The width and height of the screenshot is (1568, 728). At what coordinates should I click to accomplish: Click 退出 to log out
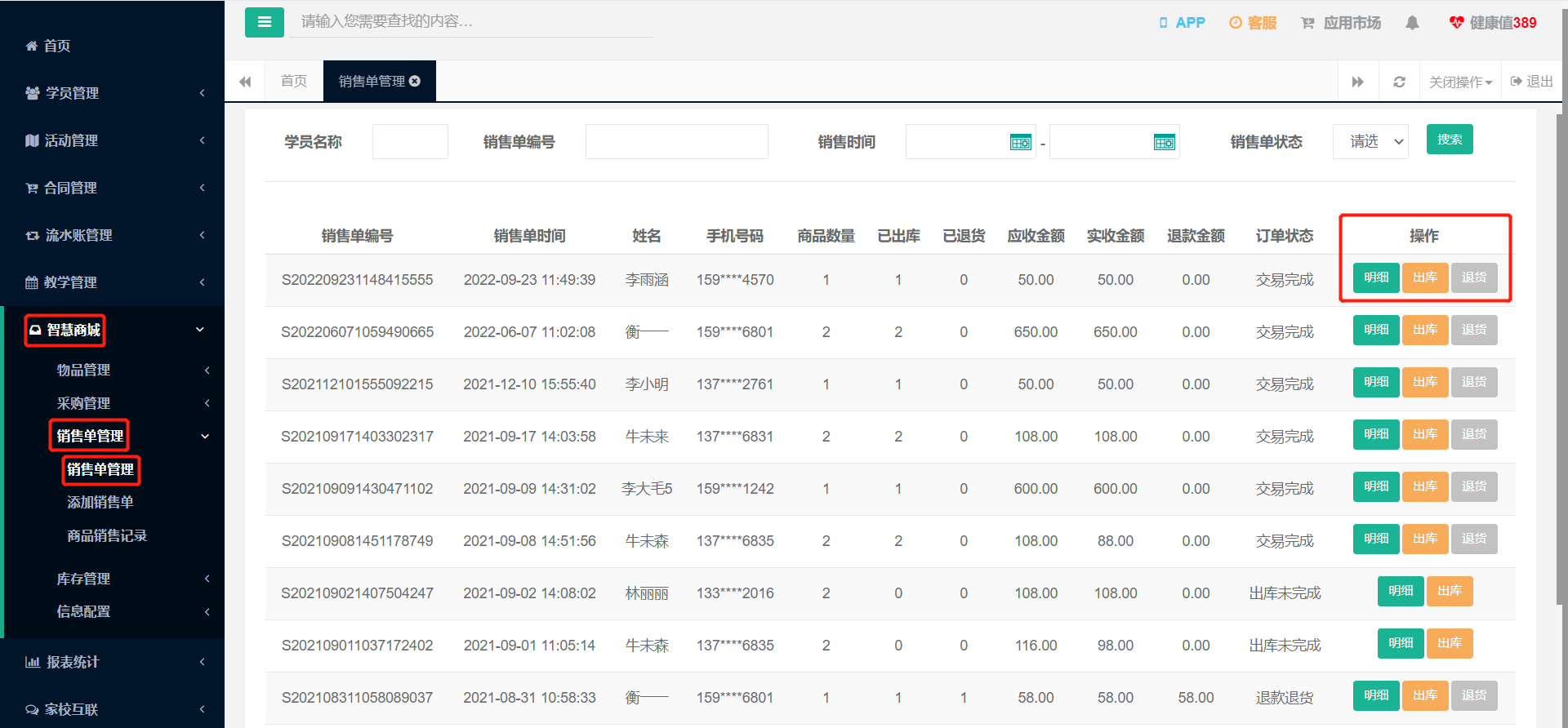click(x=1532, y=82)
